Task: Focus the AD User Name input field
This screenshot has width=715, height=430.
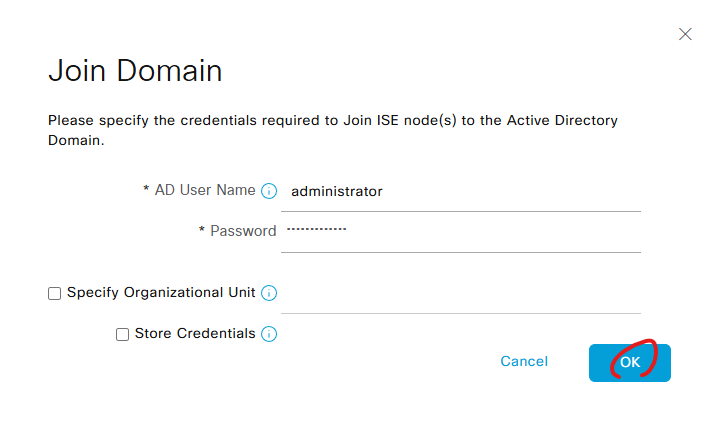Action: (x=460, y=191)
